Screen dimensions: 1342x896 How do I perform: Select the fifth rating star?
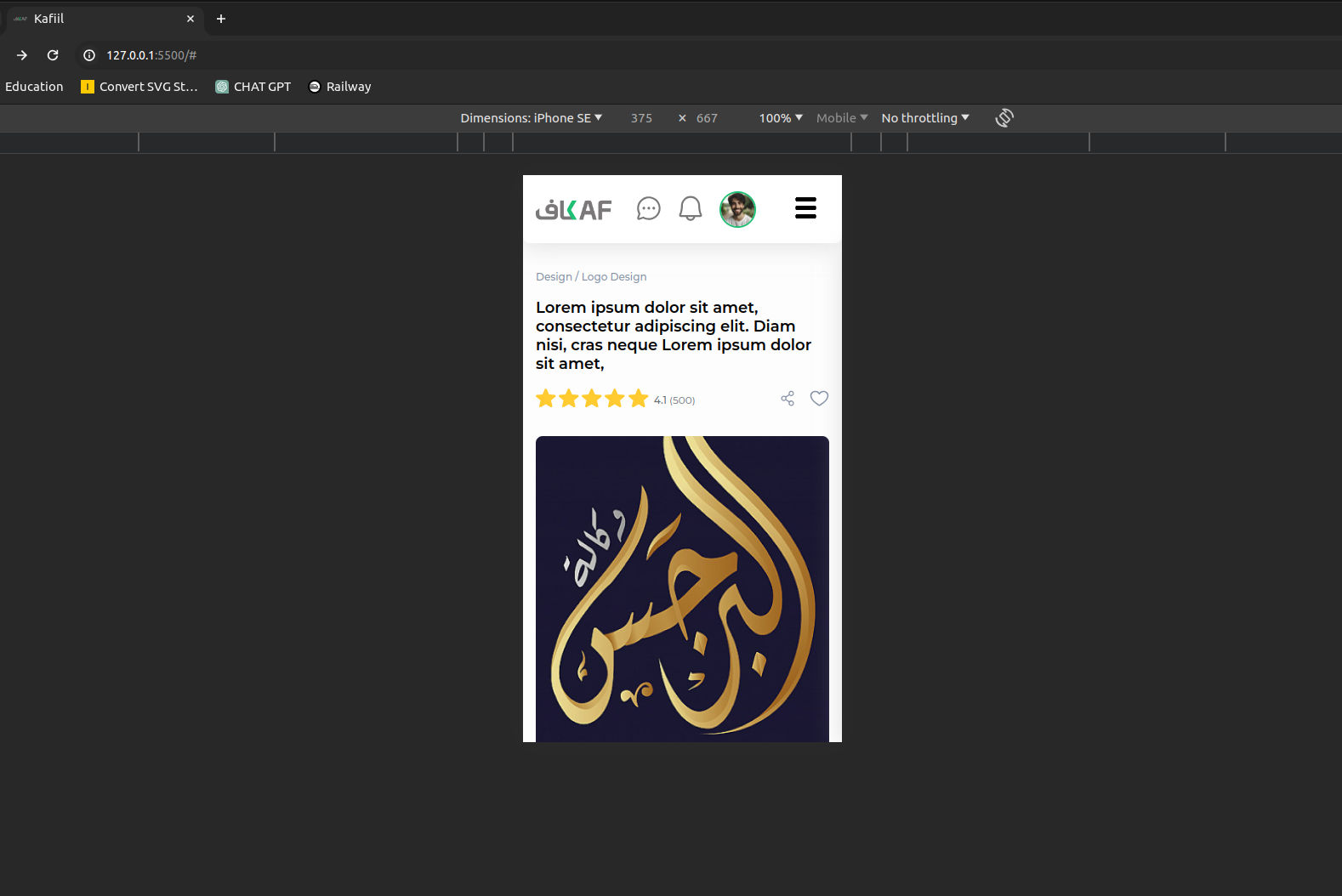(x=639, y=399)
